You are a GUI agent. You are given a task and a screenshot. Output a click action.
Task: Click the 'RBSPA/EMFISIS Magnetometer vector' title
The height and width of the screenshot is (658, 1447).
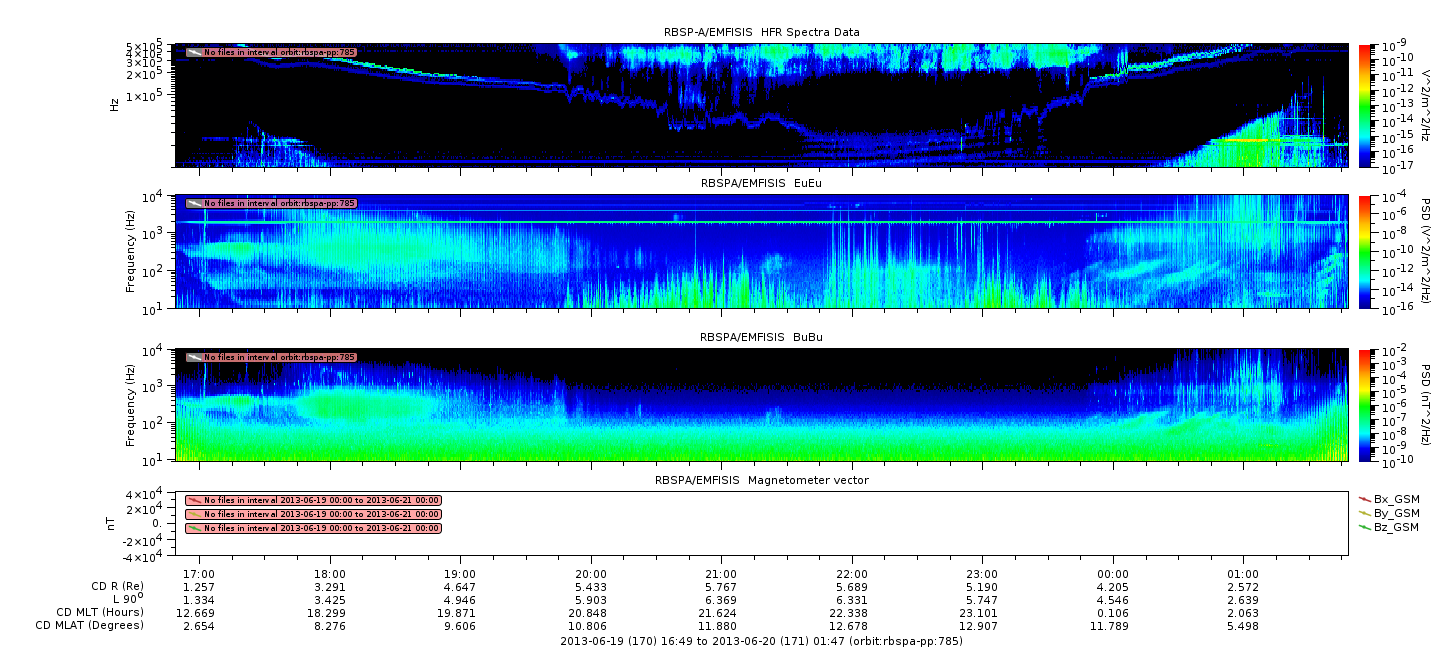(x=761, y=480)
